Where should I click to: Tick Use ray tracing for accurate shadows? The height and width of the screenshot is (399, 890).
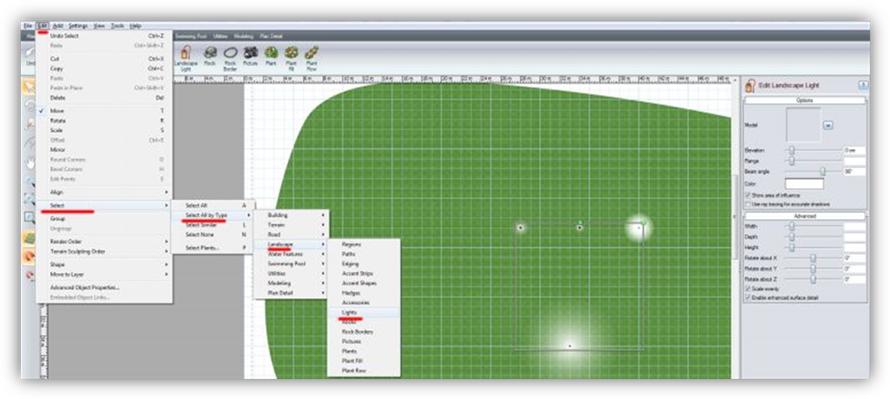[x=748, y=203]
